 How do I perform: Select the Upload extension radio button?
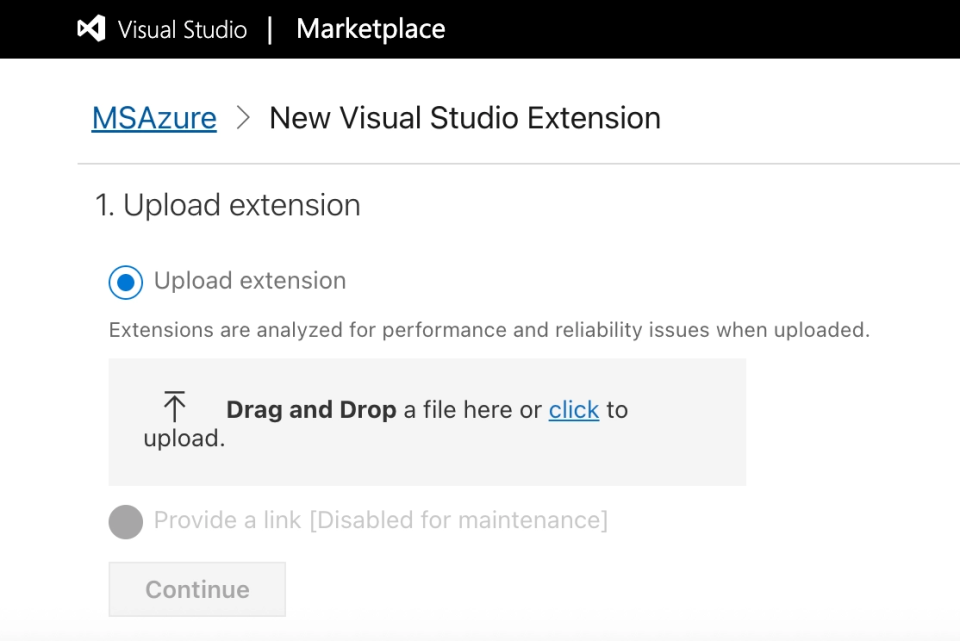[x=126, y=282]
